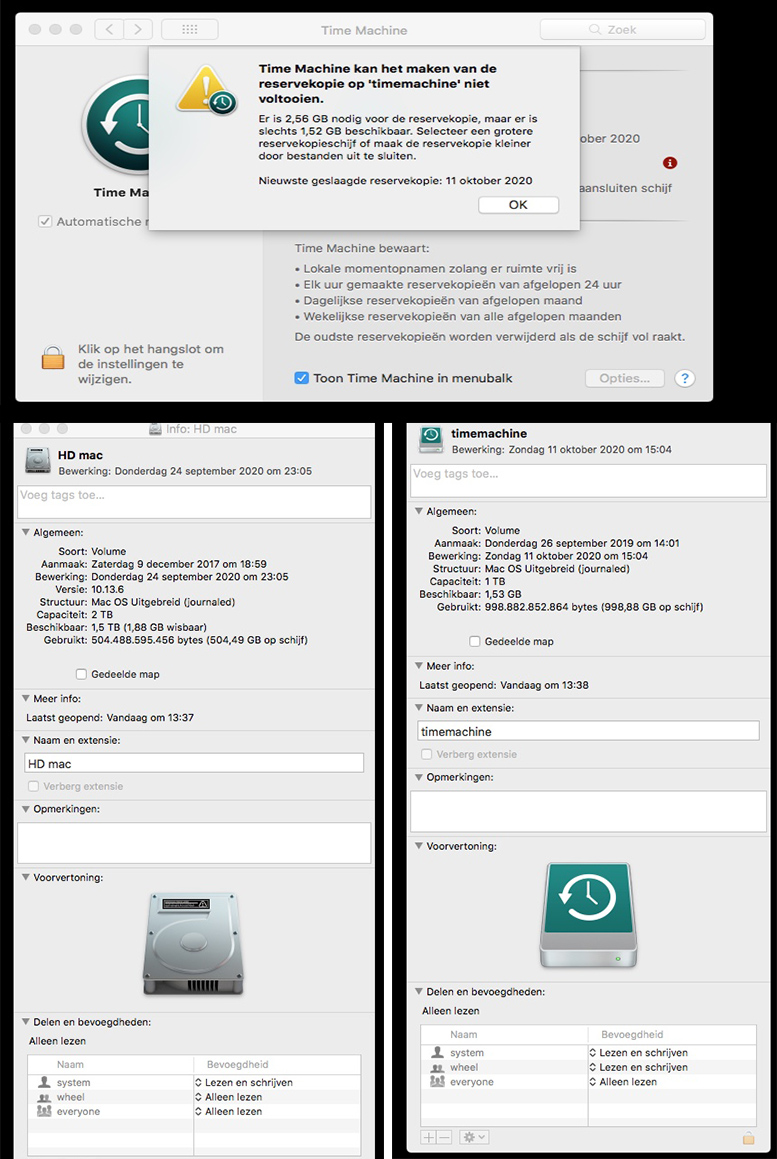The height and width of the screenshot is (1159, 777).
Task: Click the timemachine name text field
Action: point(588,731)
